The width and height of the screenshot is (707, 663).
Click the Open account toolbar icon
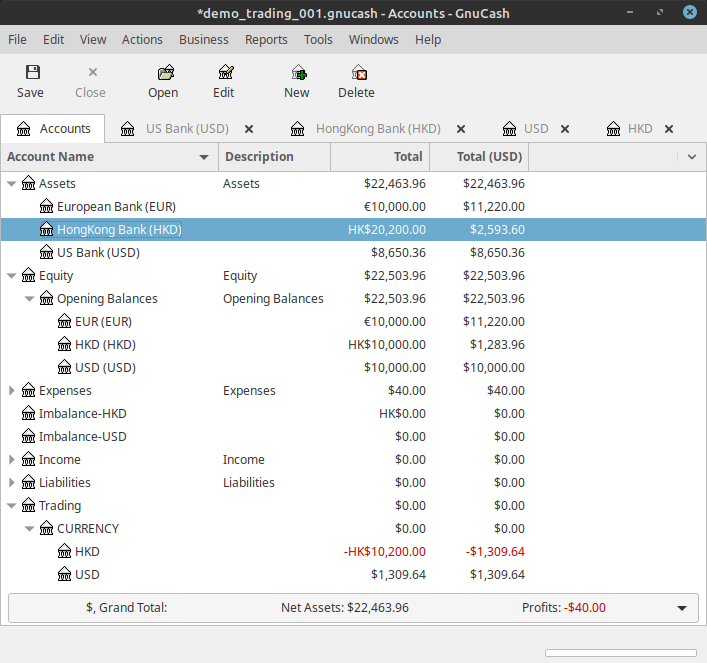(x=165, y=73)
